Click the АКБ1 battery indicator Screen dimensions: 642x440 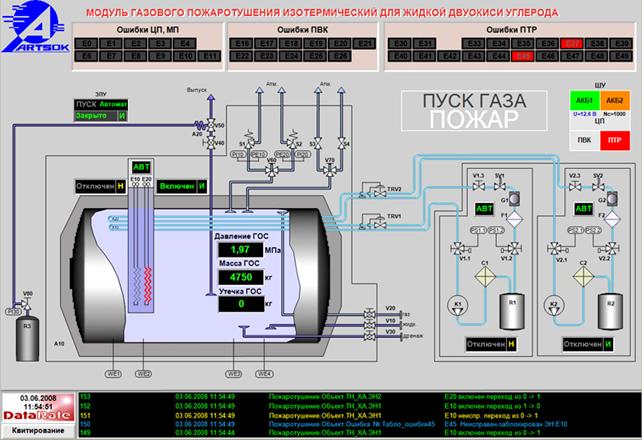click(x=584, y=100)
